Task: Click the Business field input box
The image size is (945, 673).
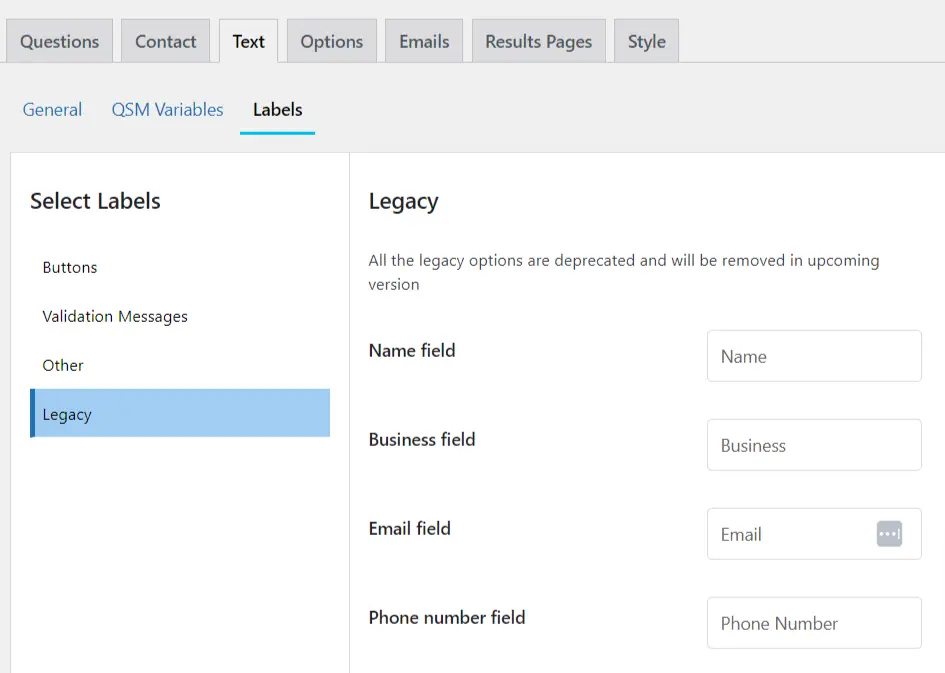Action: click(813, 444)
